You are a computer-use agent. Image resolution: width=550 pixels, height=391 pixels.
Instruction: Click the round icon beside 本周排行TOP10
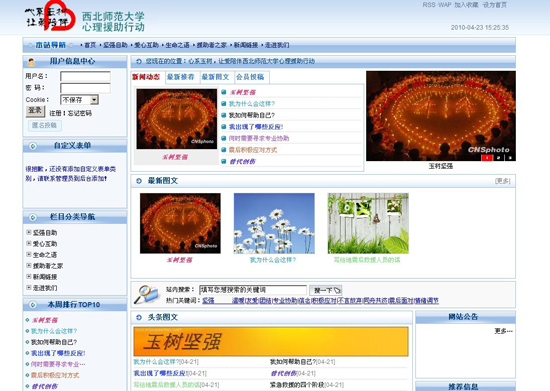(33, 305)
